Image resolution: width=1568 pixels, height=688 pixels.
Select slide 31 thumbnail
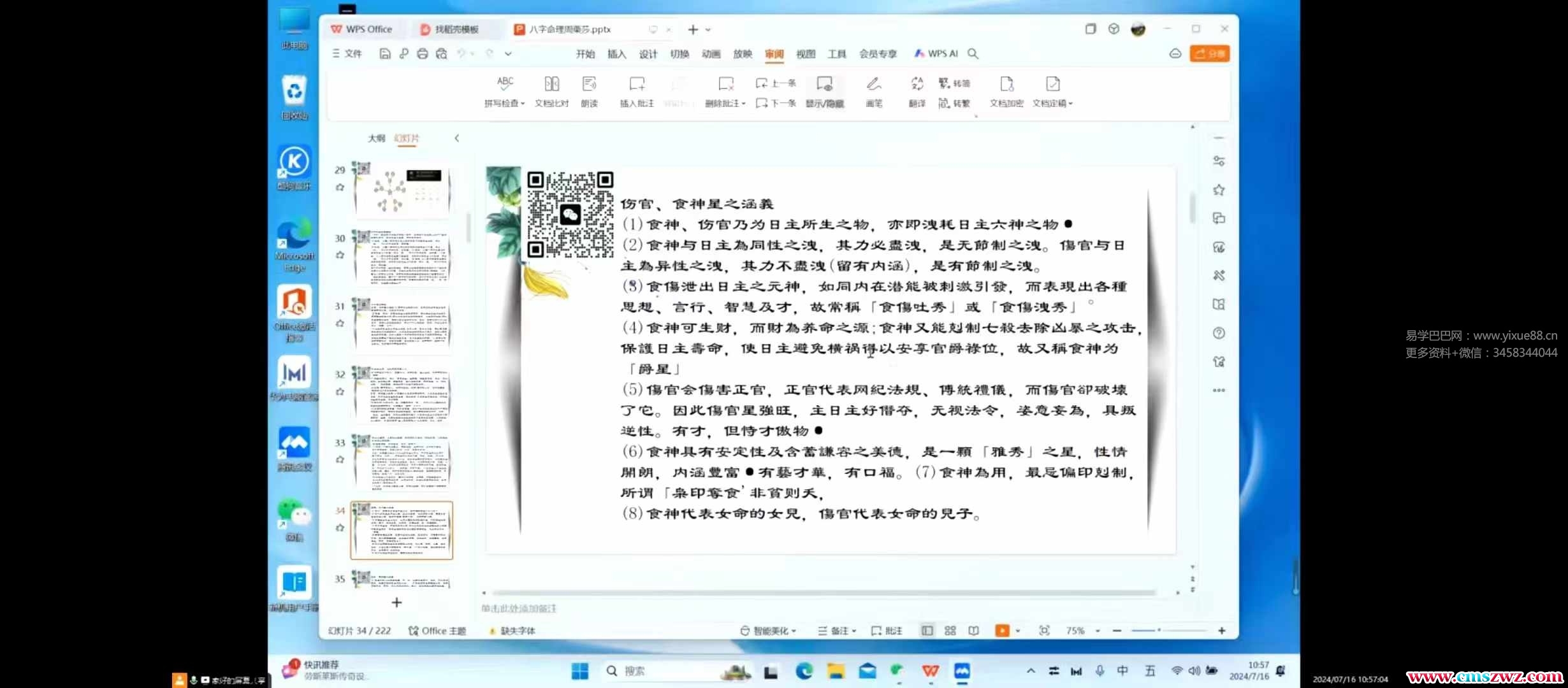tap(402, 325)
